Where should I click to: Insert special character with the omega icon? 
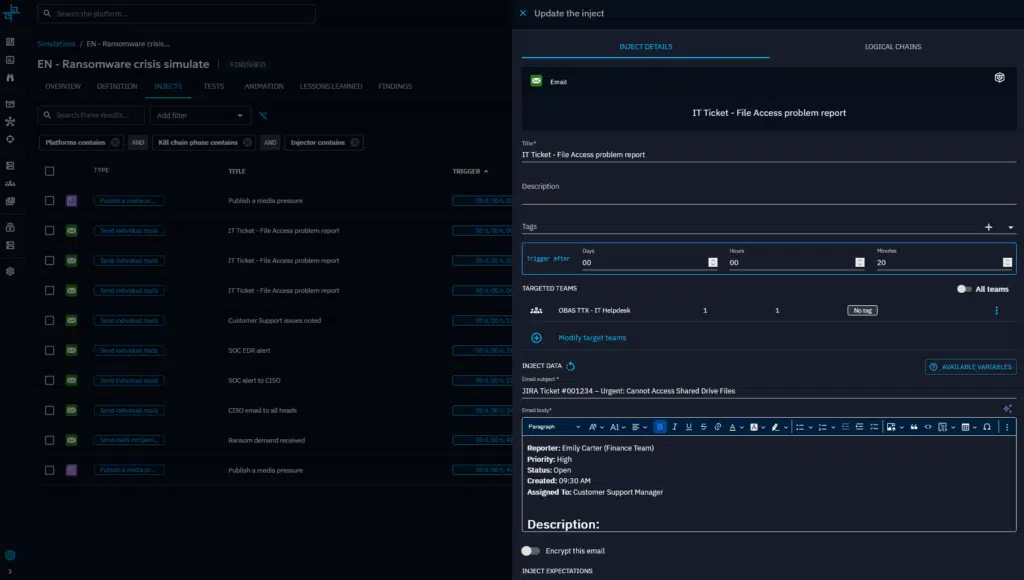(x=987, y=427)
